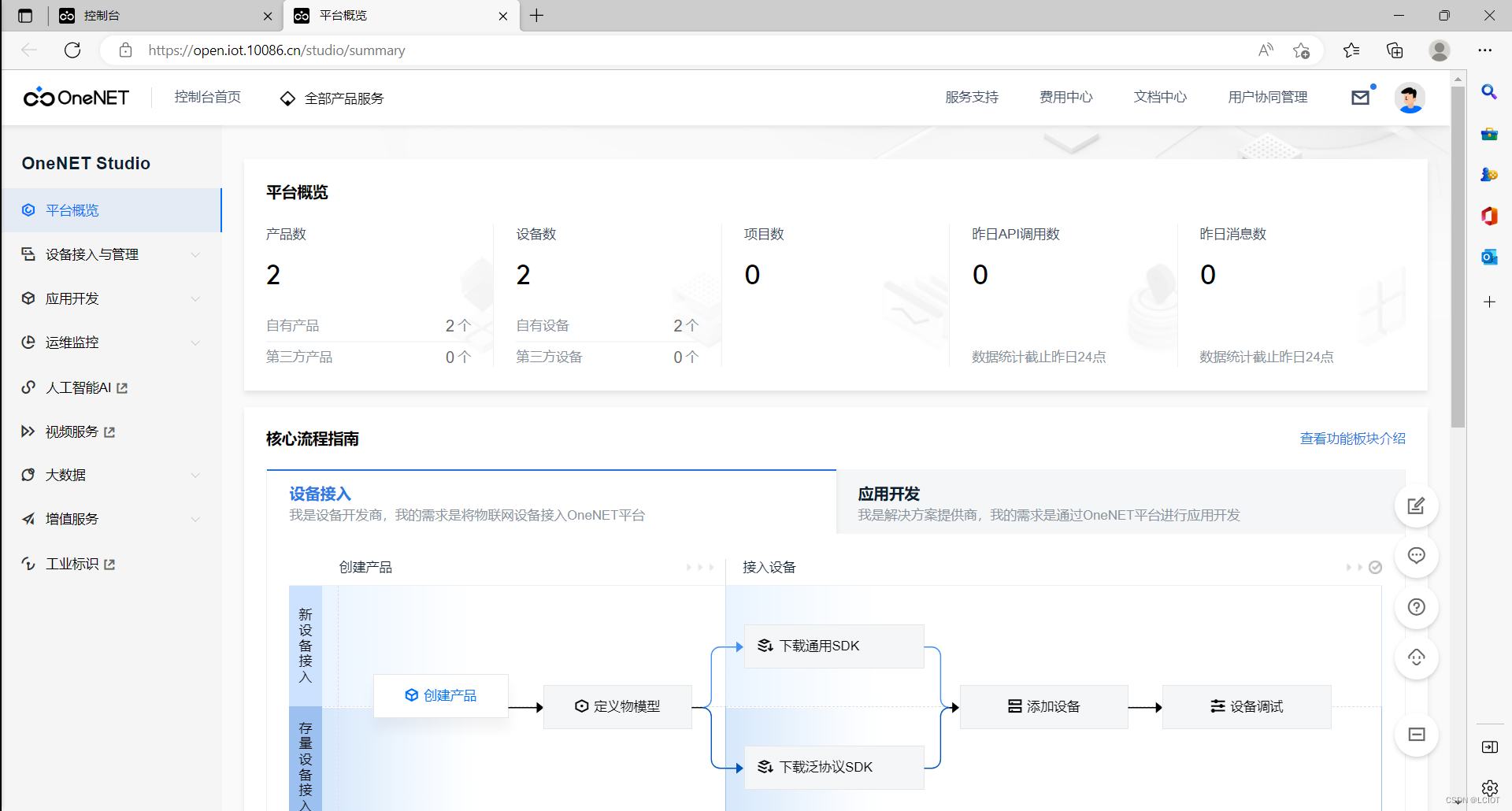The height and width of the screenshot is (811, 1512).
Task: Click the read aloud icon in address bar
Action: pos(1266,50)
